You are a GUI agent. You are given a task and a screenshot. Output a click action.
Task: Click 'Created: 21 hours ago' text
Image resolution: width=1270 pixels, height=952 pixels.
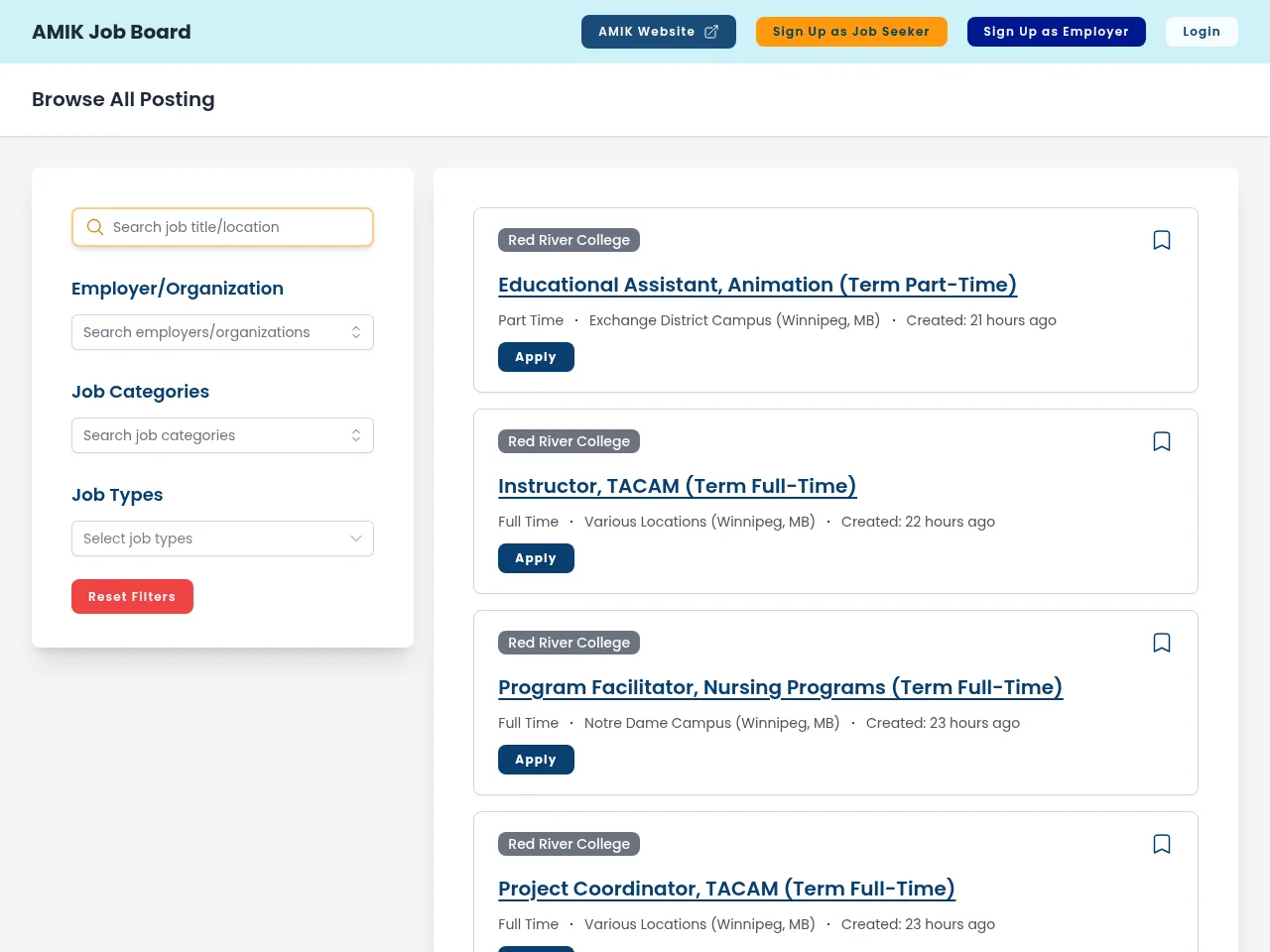(981, 320)
